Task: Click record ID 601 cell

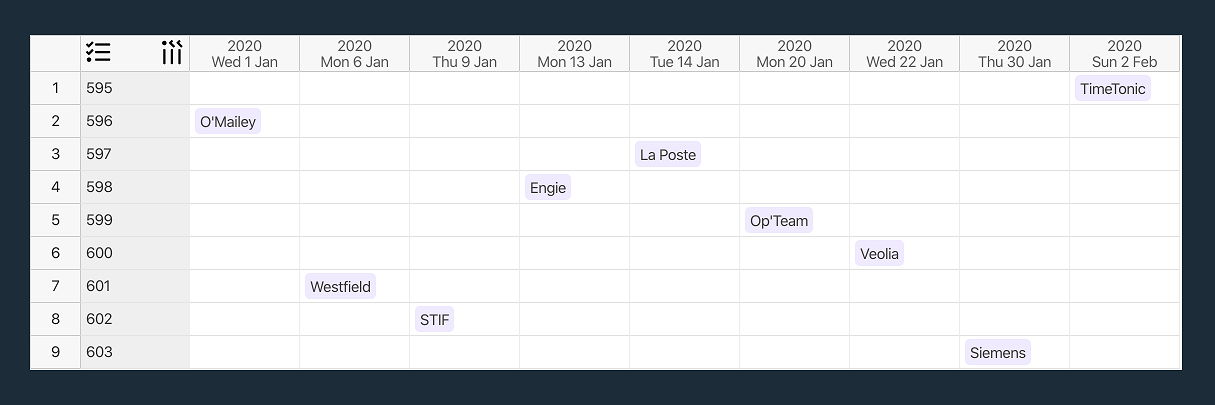Action: click(135, 286)
